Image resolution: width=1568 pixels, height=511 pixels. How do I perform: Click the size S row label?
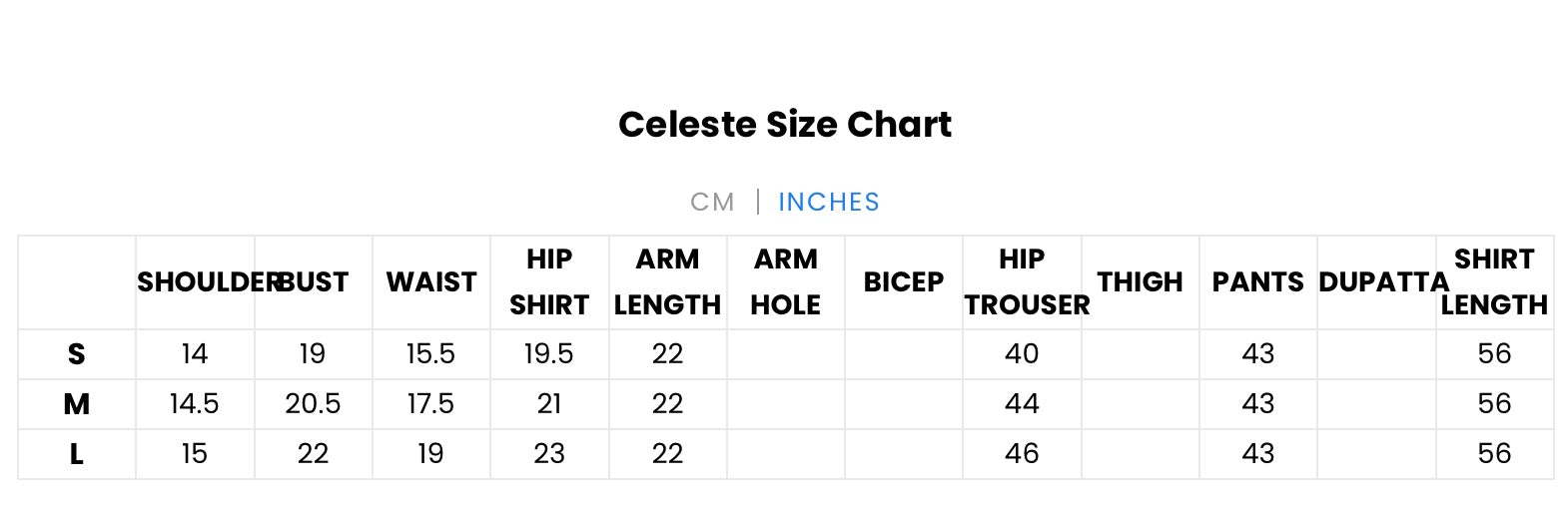tap(77, 354)
